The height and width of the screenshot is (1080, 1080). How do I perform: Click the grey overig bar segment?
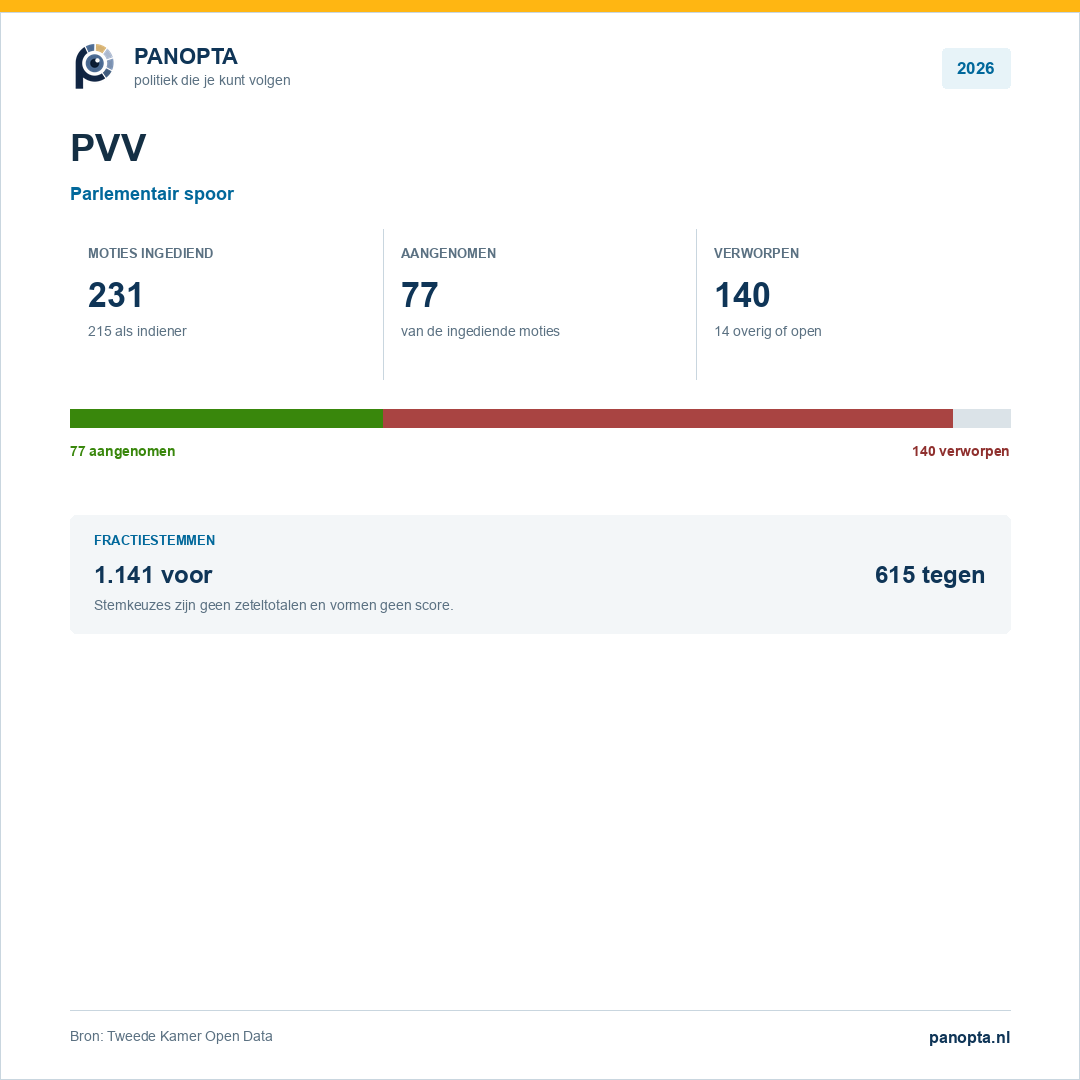tap(982, 418)
